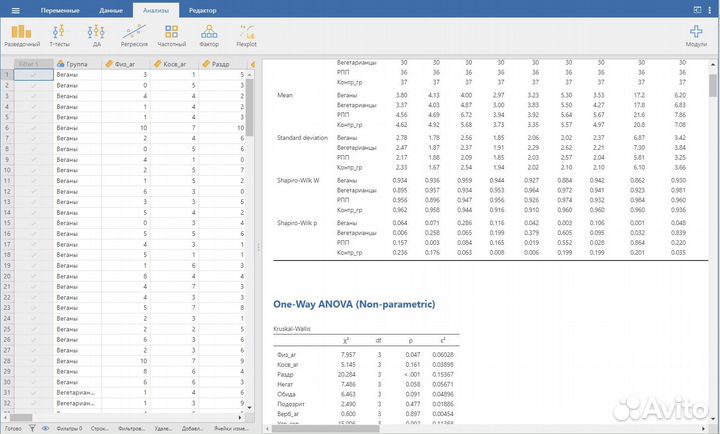Click the Удале... status entry
The height and width of the screenshot is (434, 720).
pos(163,428)
